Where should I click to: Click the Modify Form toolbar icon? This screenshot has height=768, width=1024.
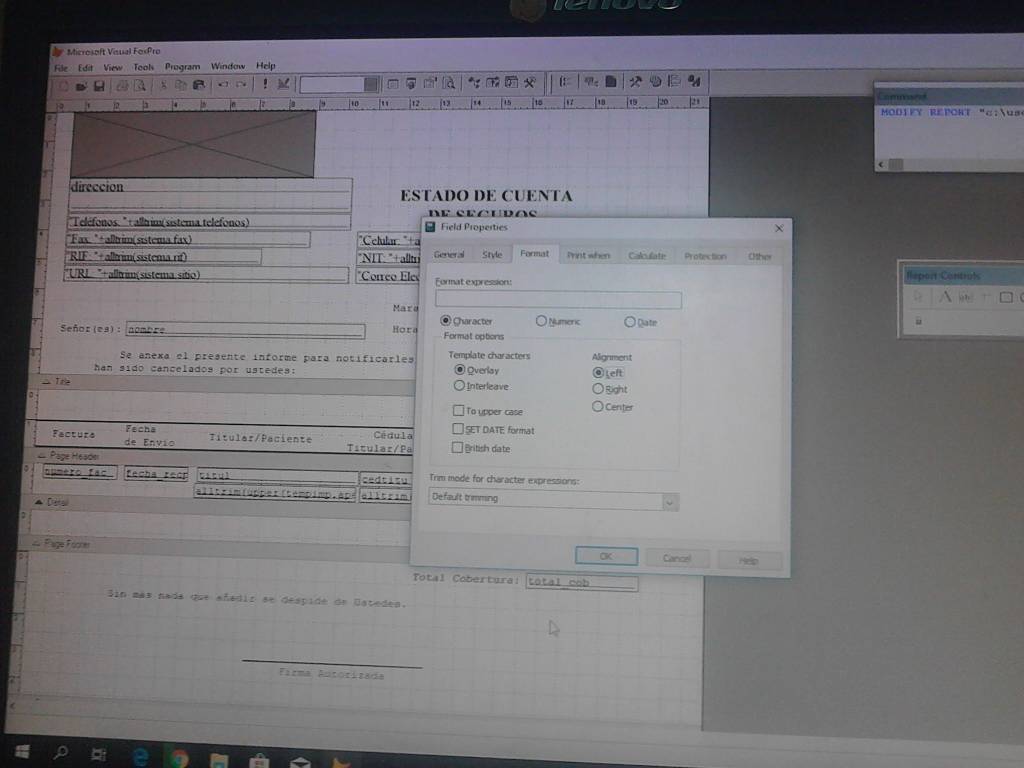click(283, 84)
